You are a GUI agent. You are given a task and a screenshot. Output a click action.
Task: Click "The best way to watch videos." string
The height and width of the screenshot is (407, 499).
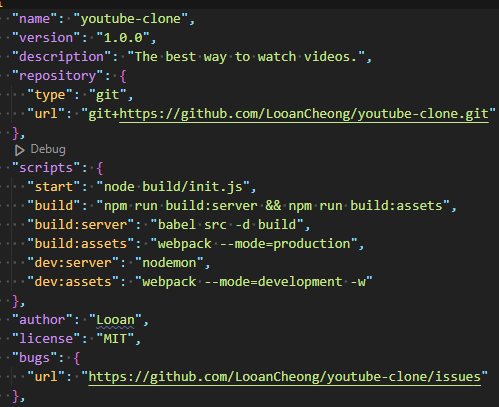click(x=247, y=57)
